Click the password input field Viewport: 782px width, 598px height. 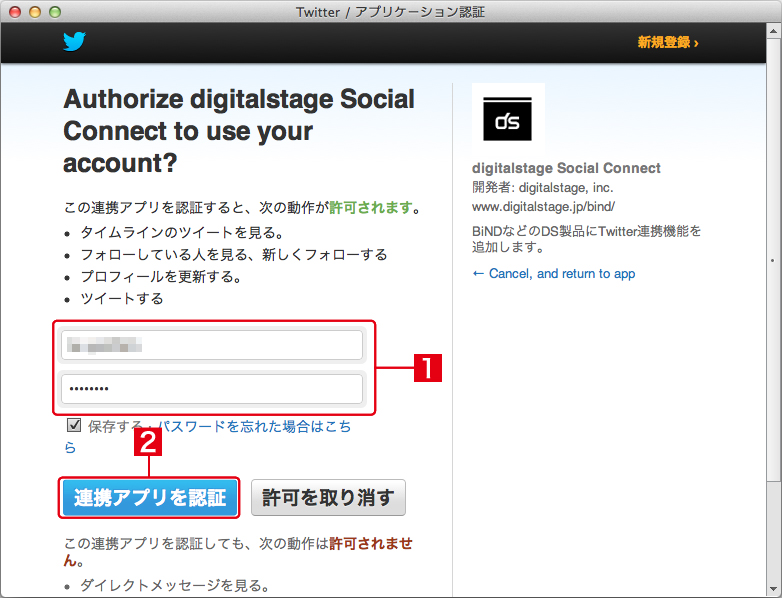[x=212, y=389]
